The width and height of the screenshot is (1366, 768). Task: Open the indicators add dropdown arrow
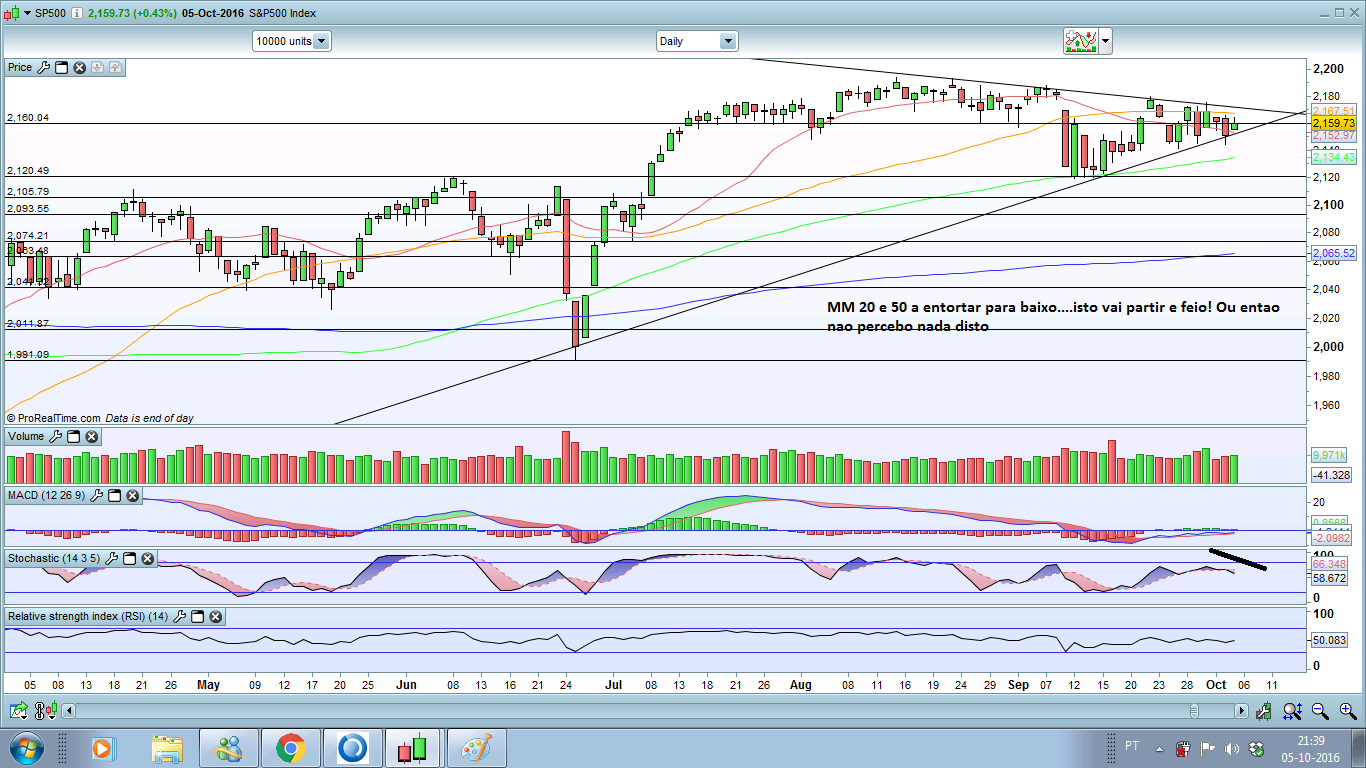click(1105, 41)
